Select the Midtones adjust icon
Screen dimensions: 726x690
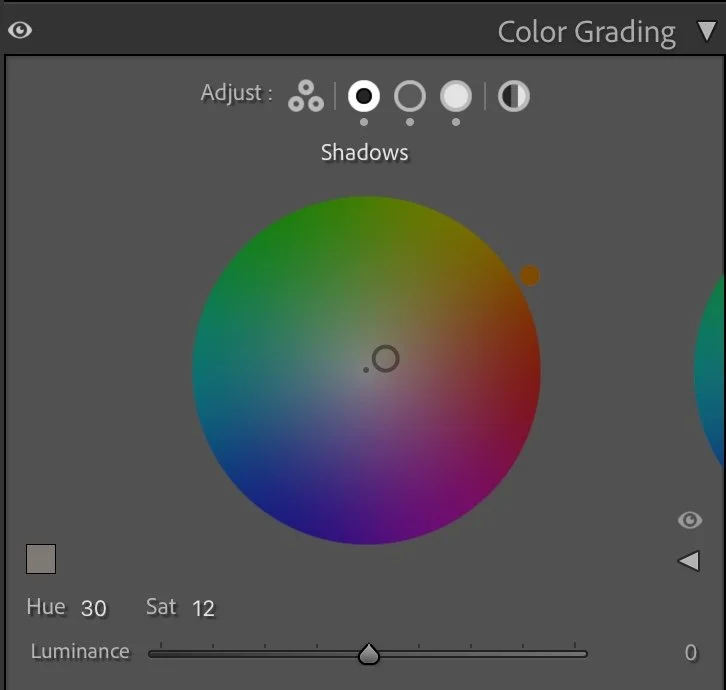[x=410, y=96]
